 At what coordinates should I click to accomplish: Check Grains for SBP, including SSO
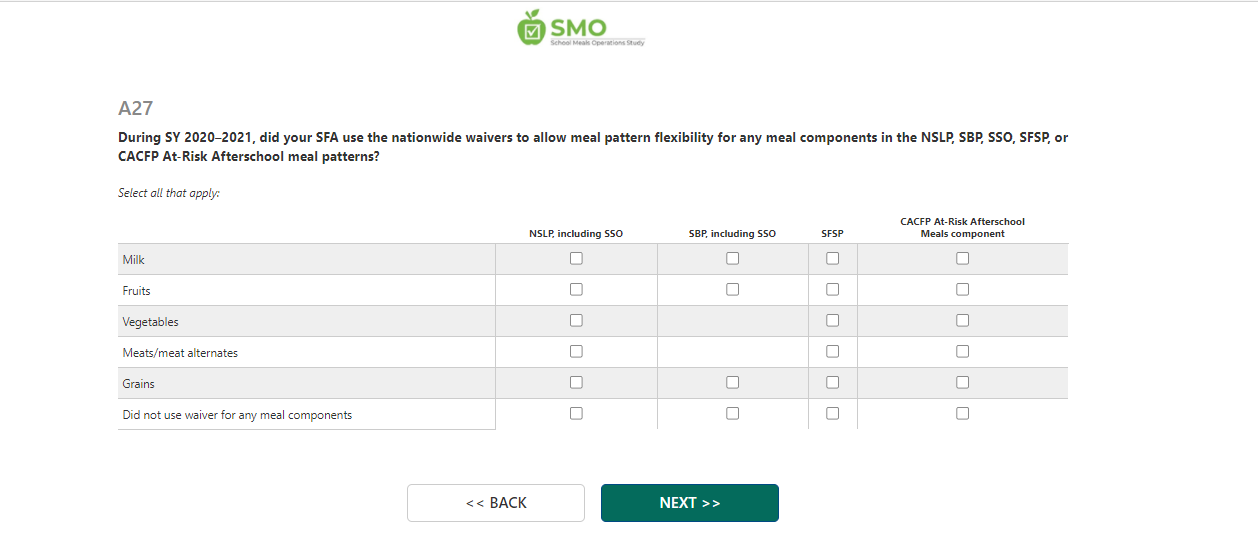point(733,383)
